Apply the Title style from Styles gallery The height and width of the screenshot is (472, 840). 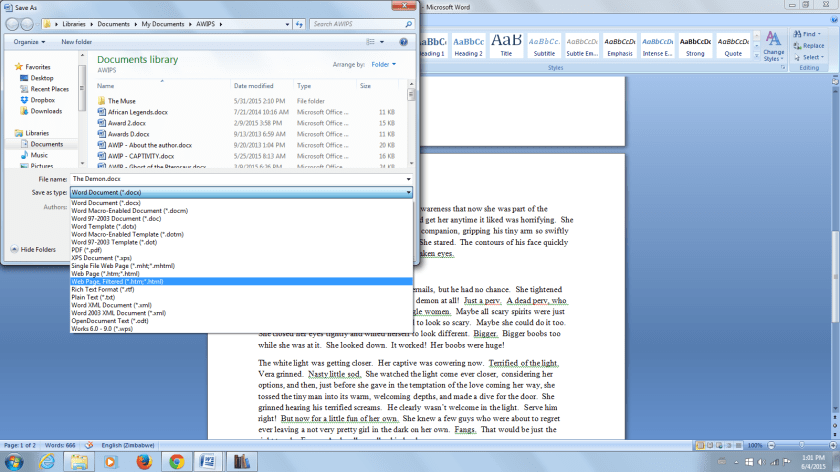click(506, 44)
